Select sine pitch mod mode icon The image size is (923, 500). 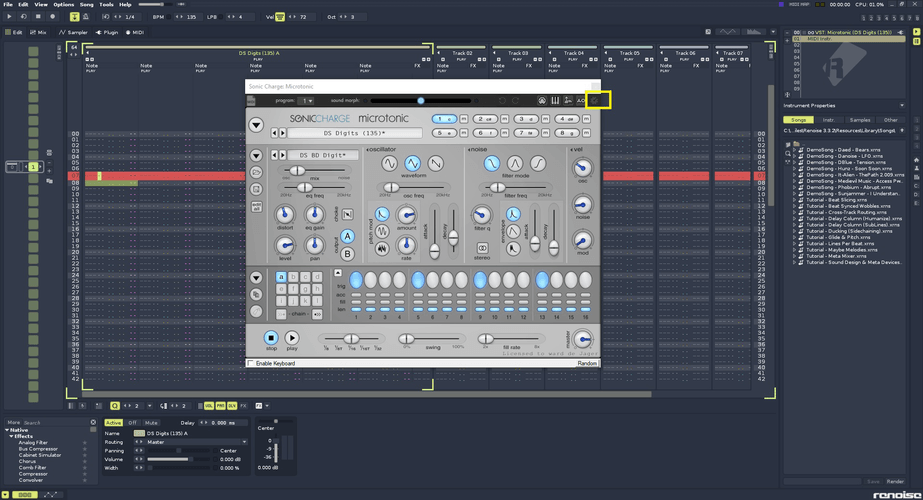tap(382, 231)
